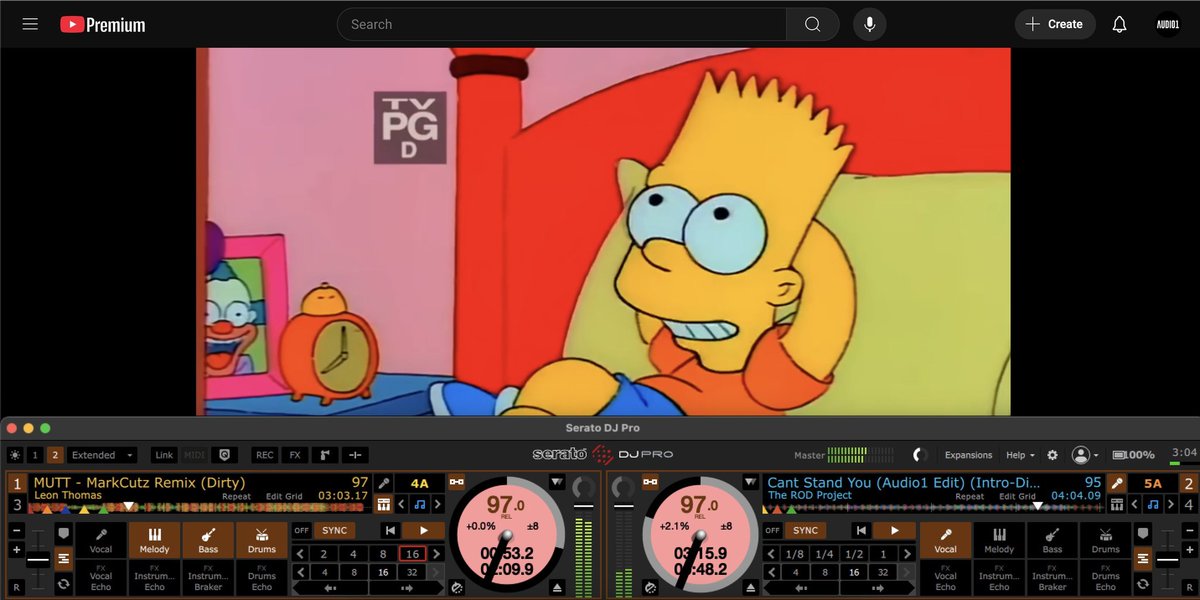Toggle left deck Drums stem pad
Screen dimensions: 1200x600
pyautogui.click(x=261, y=540)
